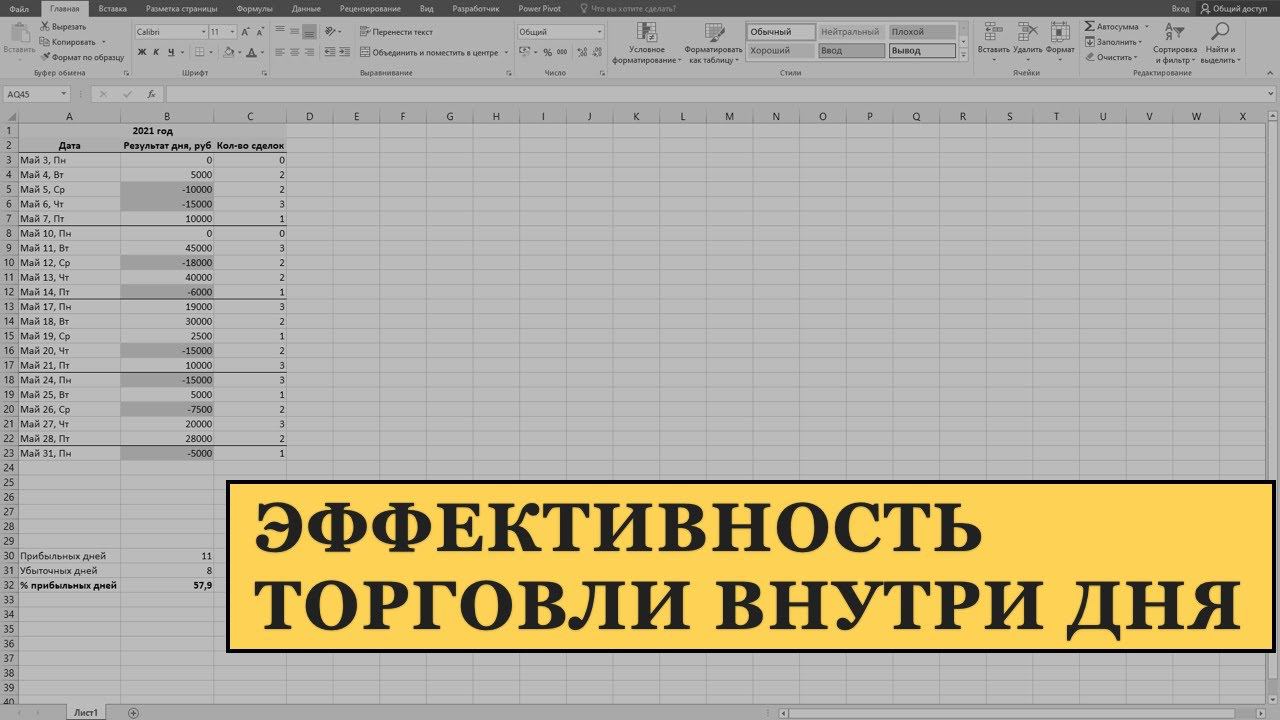The width and height of the screenshot is (1280, 720).
Task: Click the Name Box showing AQ45
Action: [x=36, y=94]
